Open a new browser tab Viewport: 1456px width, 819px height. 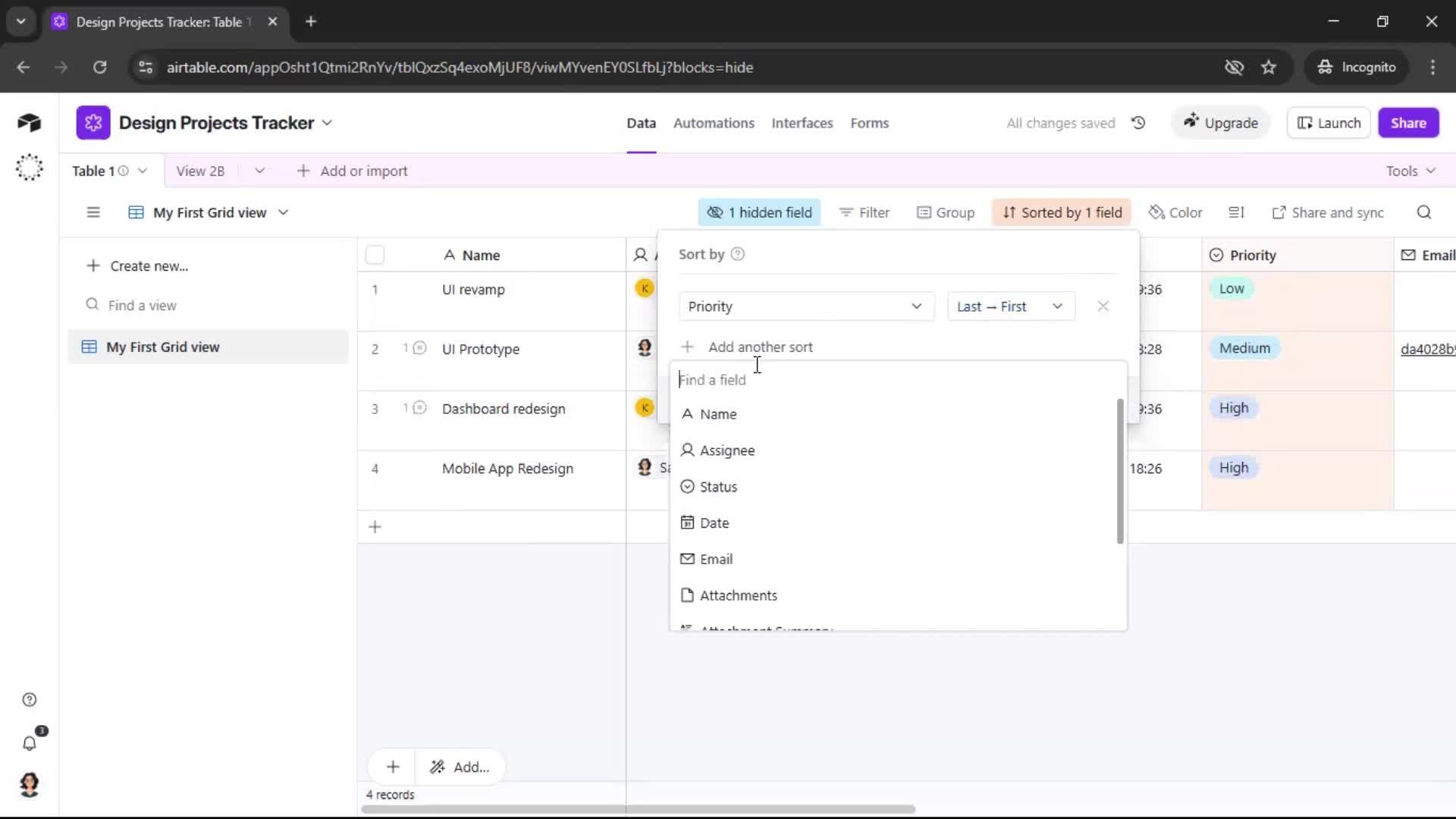(x=311, y=22)
